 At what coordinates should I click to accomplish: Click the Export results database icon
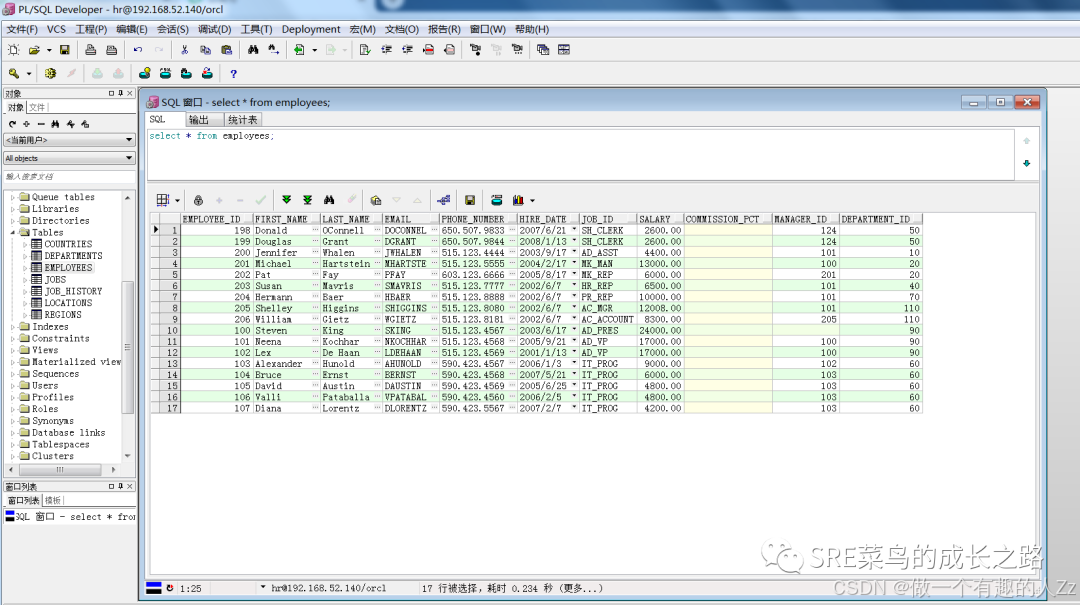coord(497,200)
